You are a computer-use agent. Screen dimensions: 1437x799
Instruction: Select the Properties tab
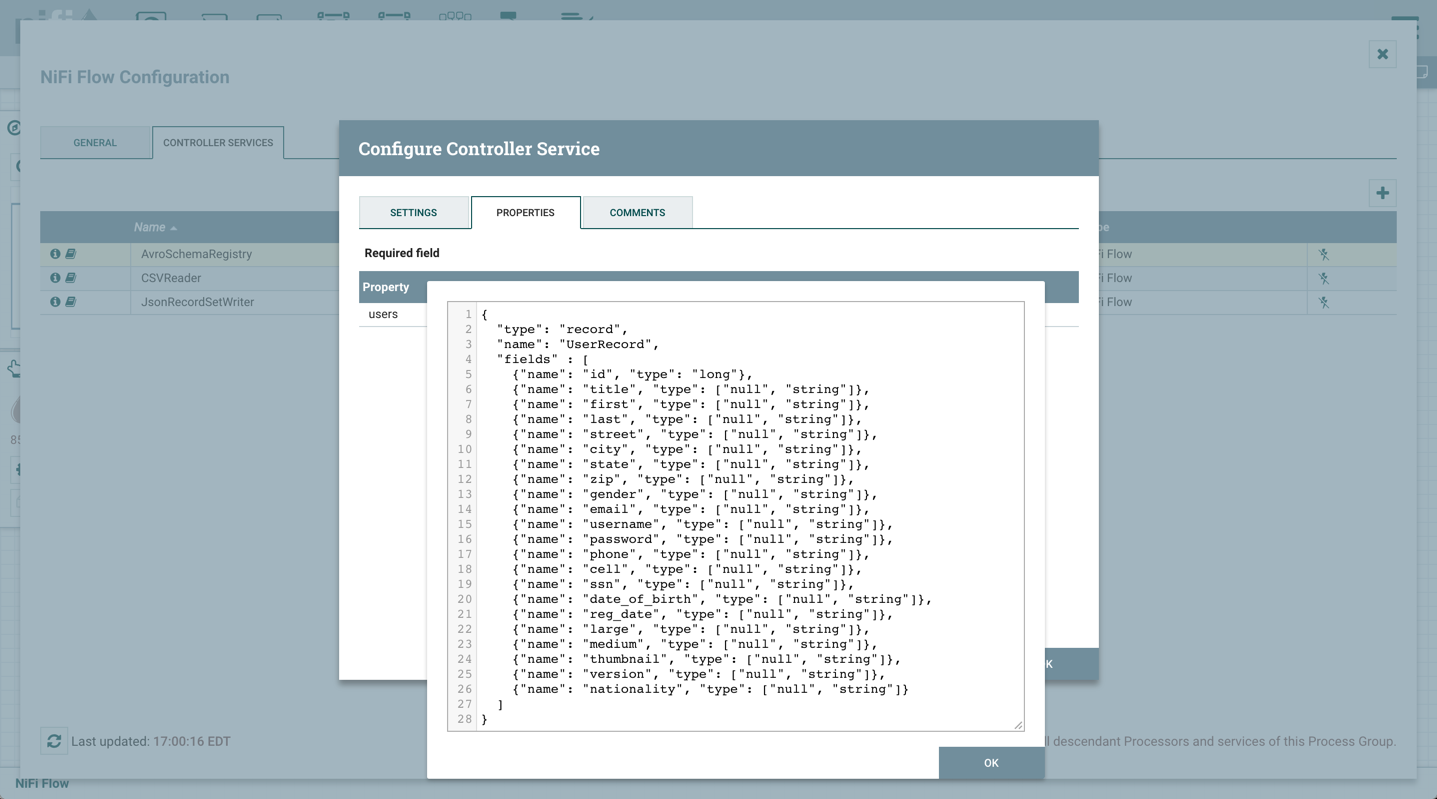(x=525, y=213)
